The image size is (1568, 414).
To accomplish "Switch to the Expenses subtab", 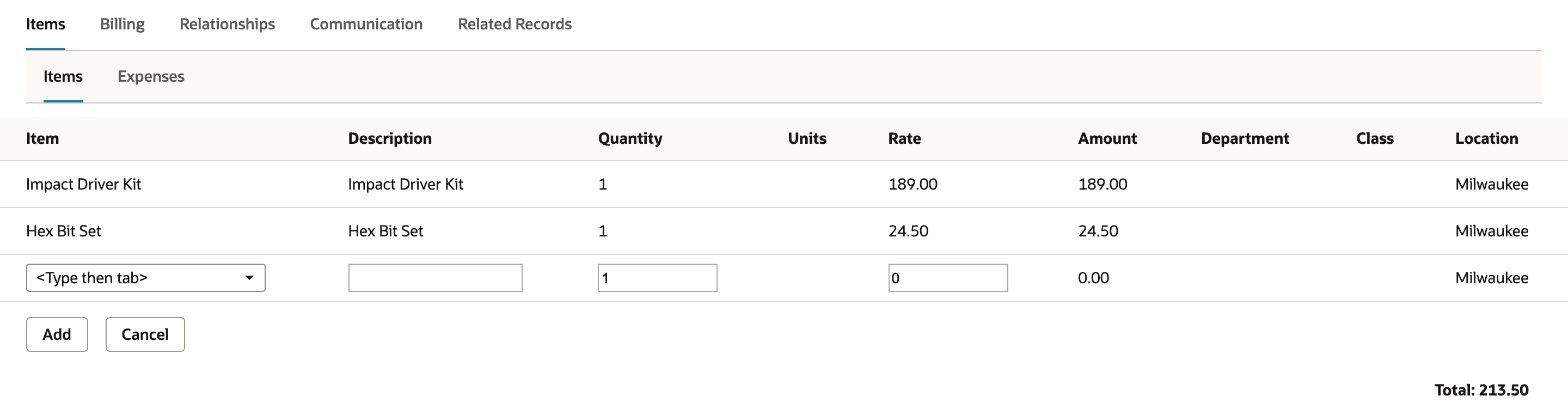I will (x=151, y=77).
